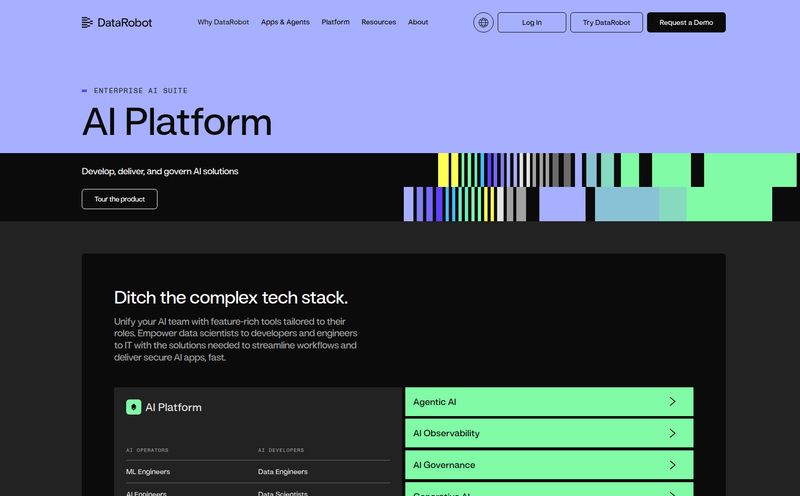Expand the AI Observability row
800x496 pixels.
pyautogui.click(x=549, y=433)
